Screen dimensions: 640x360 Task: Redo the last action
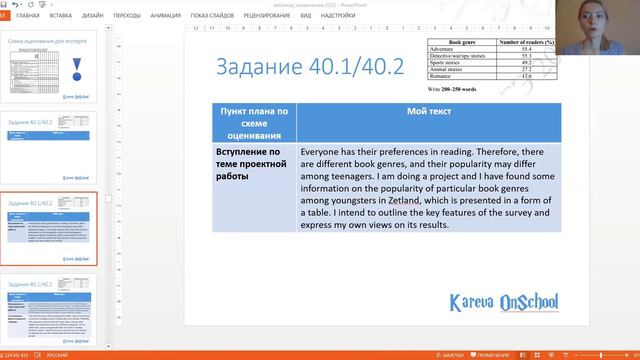[31, 4]
